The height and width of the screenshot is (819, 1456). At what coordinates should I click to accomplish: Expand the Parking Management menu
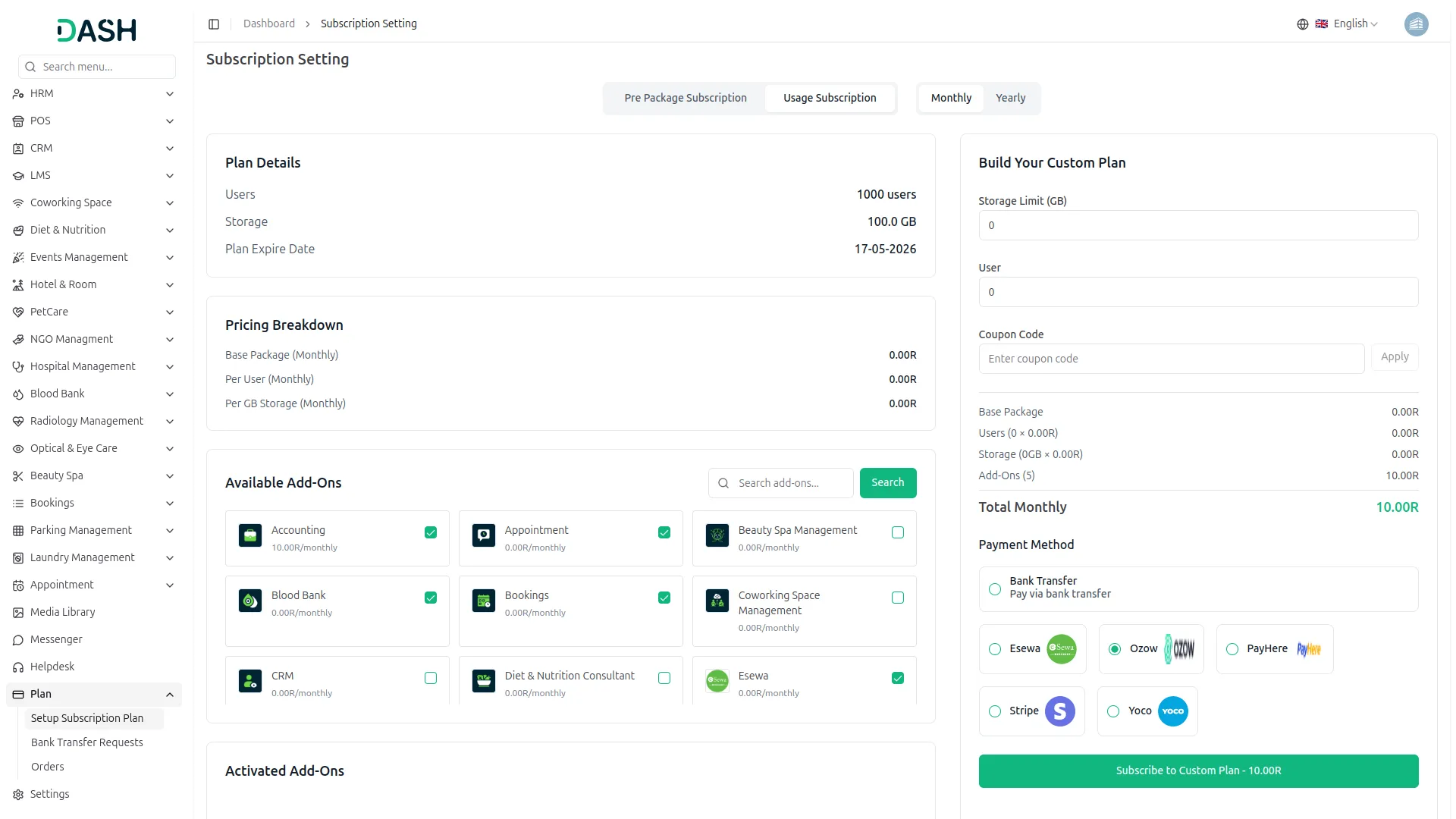94,530
